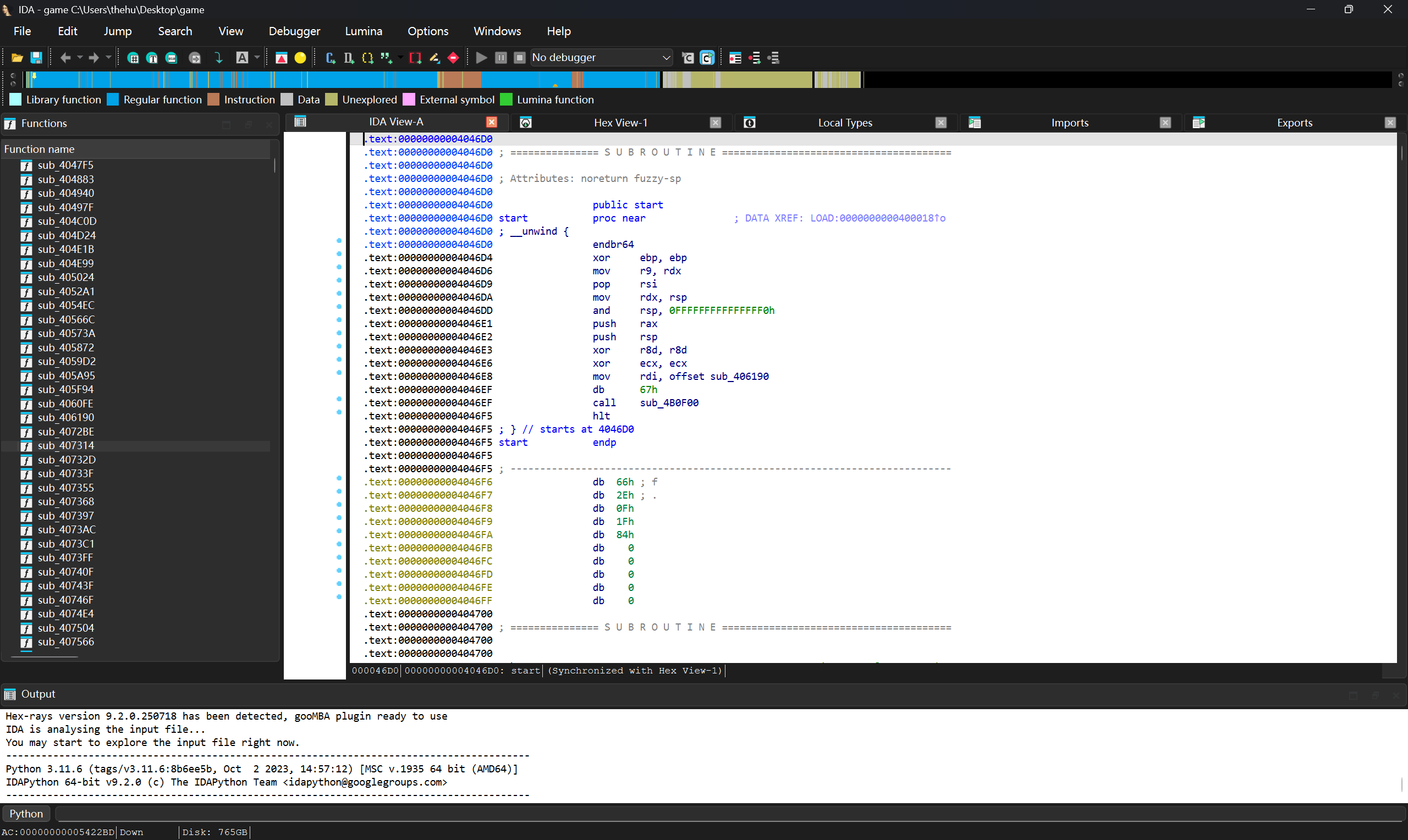Click the back navigation arrow
Image resolution: width=1408 pixels, height=840 pixels.
tap(65, 58)
